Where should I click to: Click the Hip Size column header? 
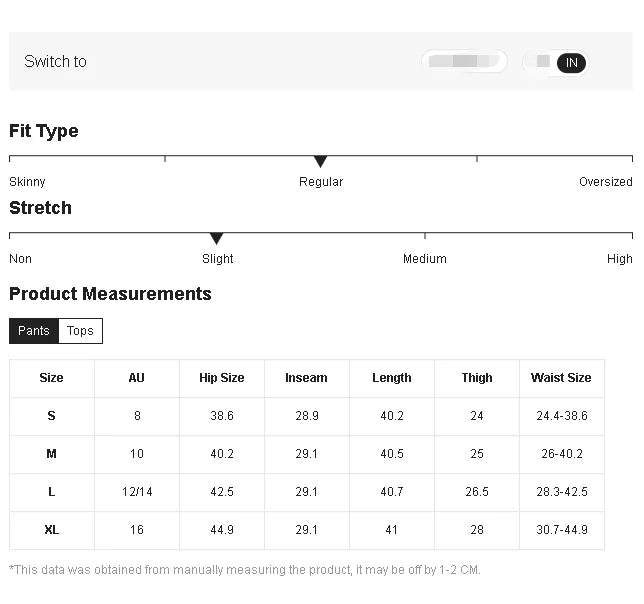tap(221, 378)
